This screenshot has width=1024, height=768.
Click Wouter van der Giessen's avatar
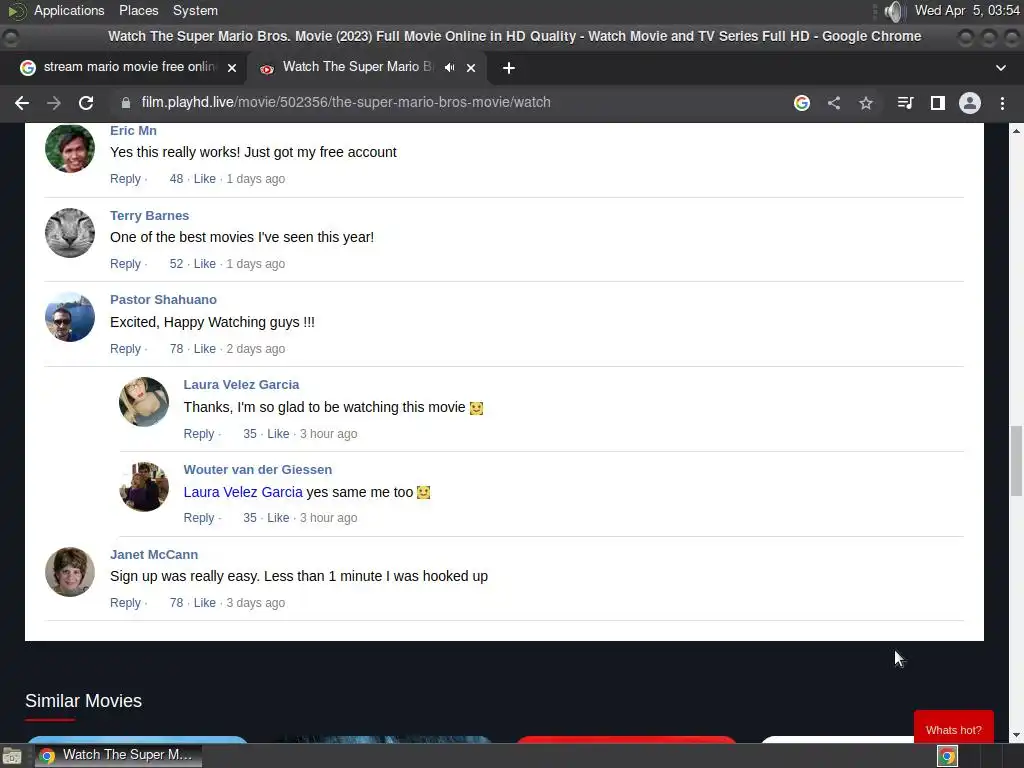(144, 487)
